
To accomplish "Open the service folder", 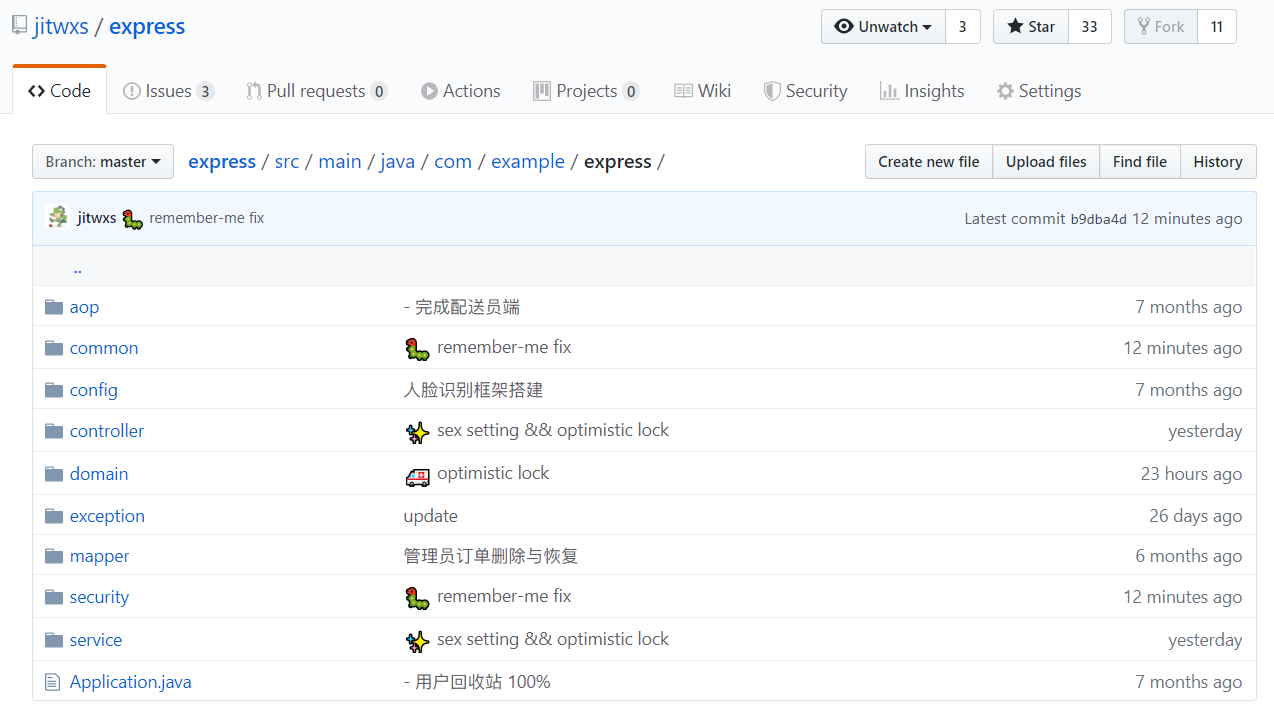I will 96,640.
